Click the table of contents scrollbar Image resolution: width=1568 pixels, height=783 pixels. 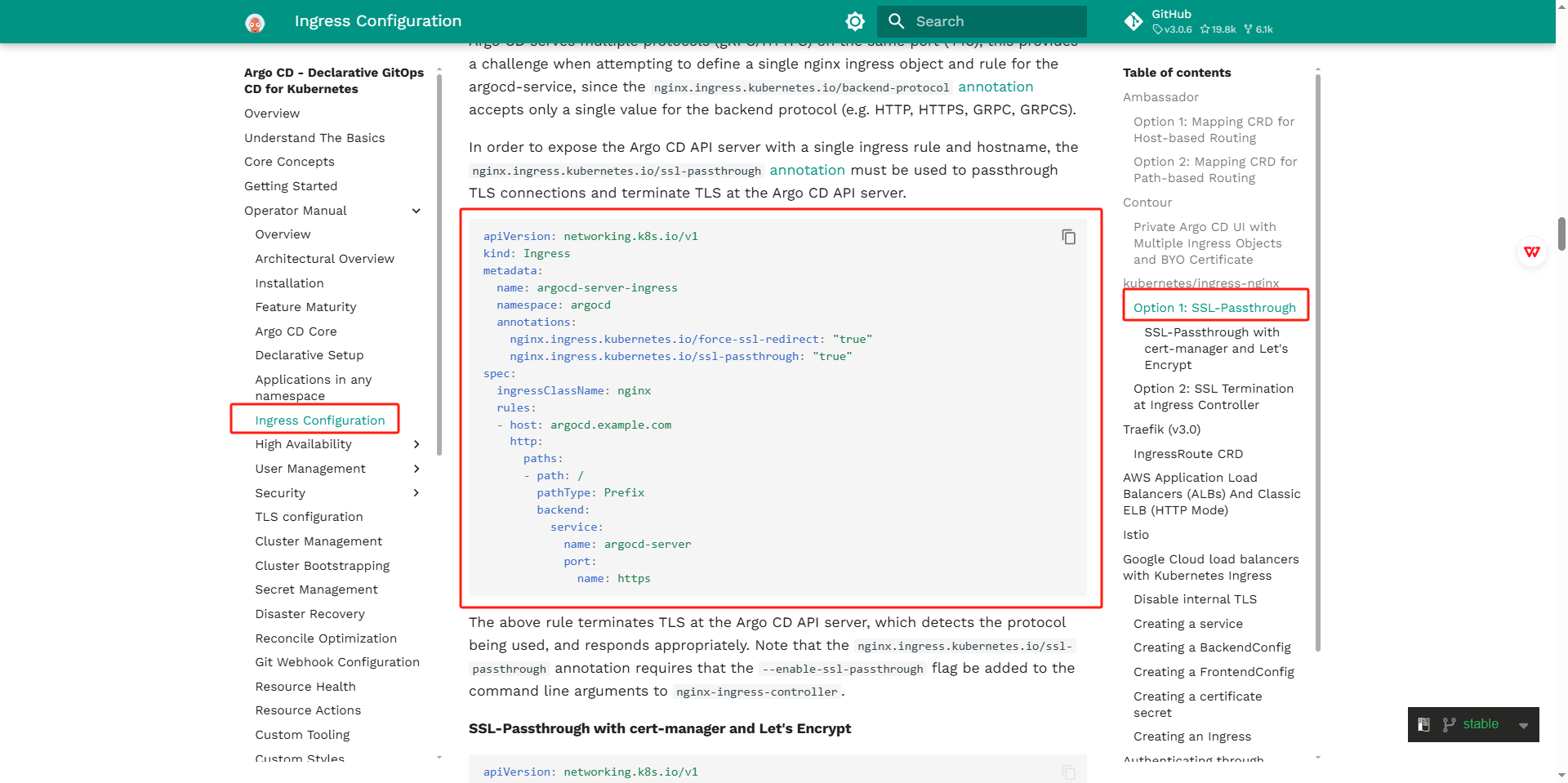coord(1318,363)
